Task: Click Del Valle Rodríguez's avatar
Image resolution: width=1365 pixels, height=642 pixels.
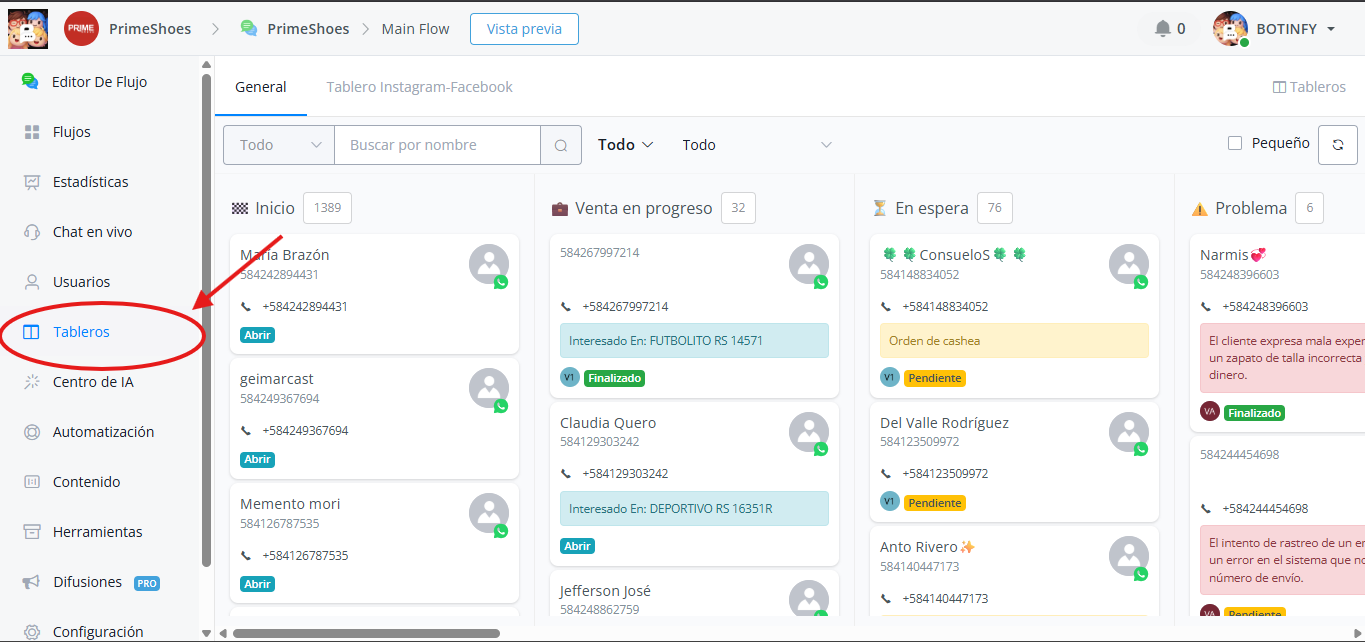Action: click(x=1128, y=432)
